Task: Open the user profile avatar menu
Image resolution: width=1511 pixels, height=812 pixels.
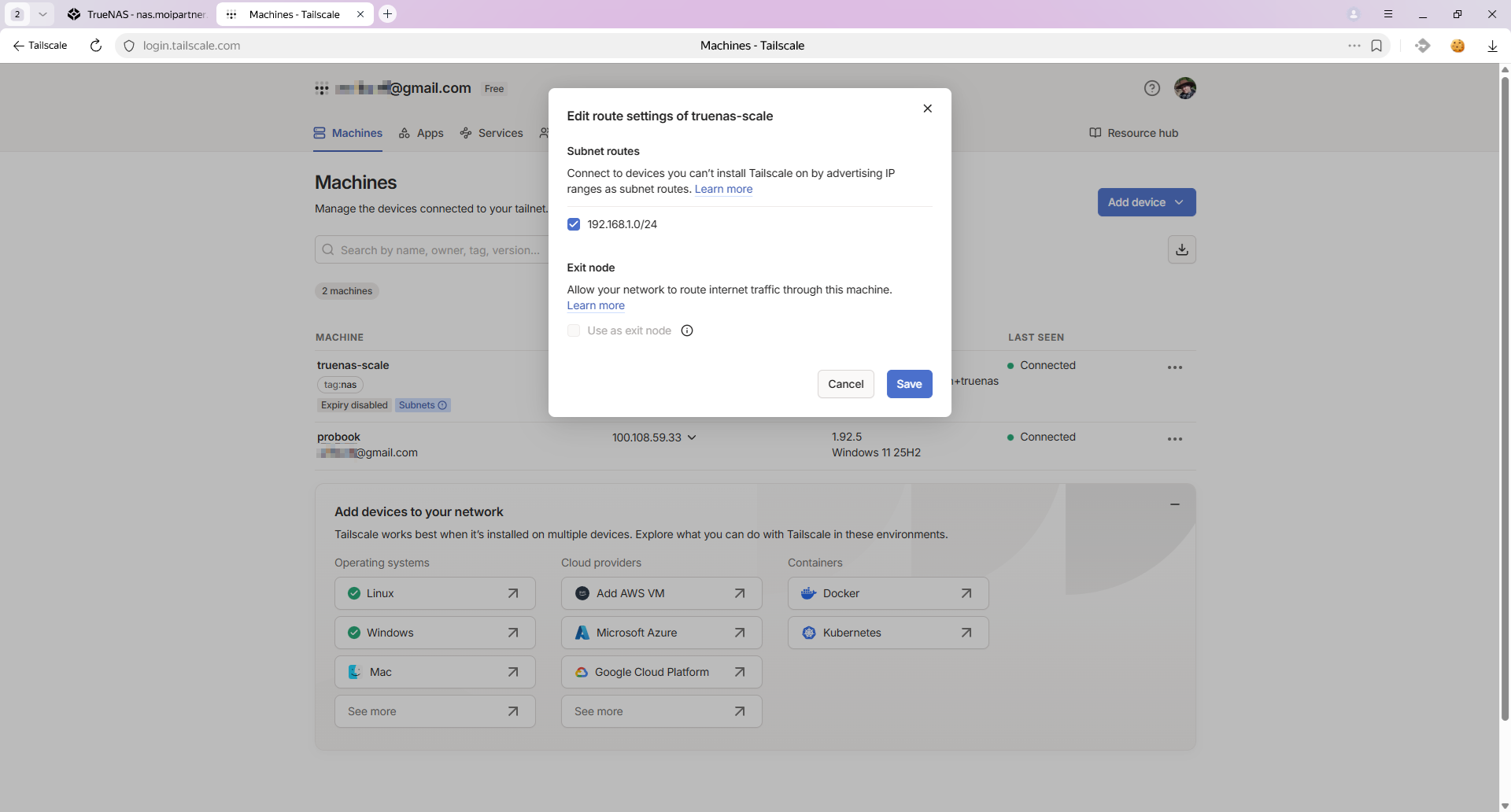Action: pos(1184,88)
